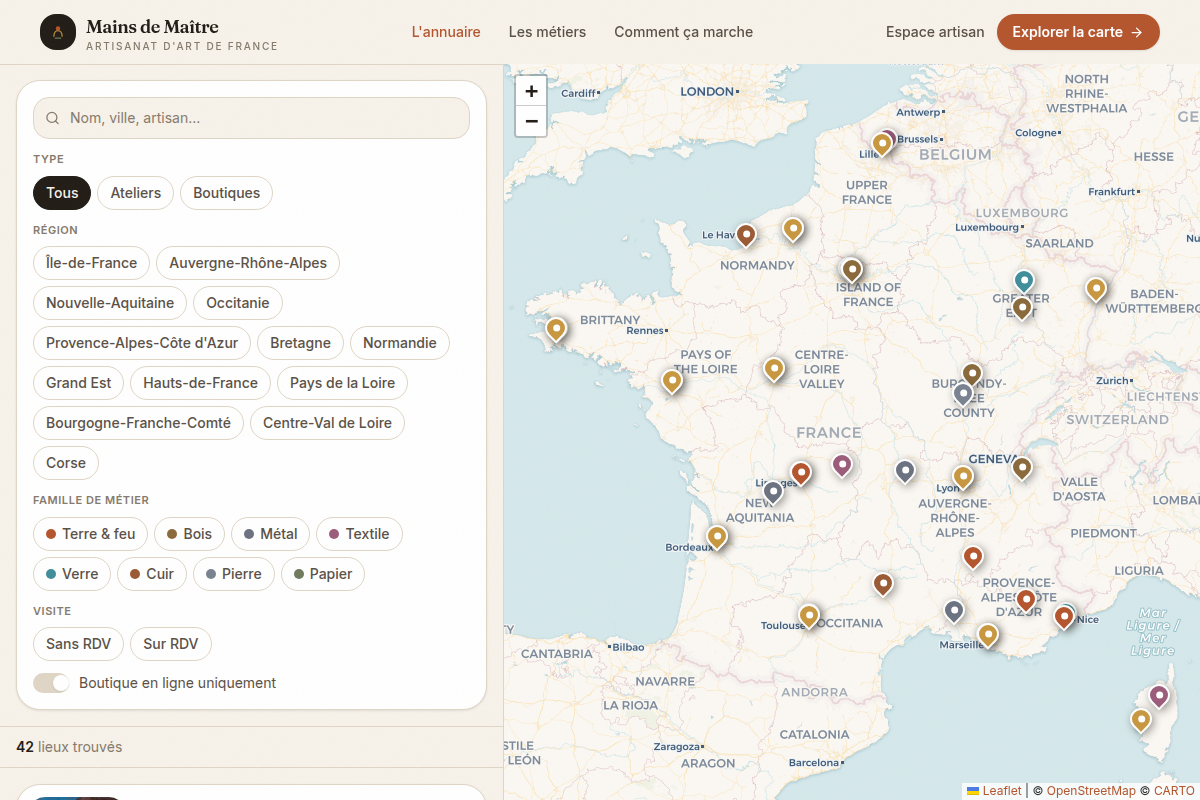Filter by Cuir craft family
Screen dimensions: 1200x800
pos(152,574)
